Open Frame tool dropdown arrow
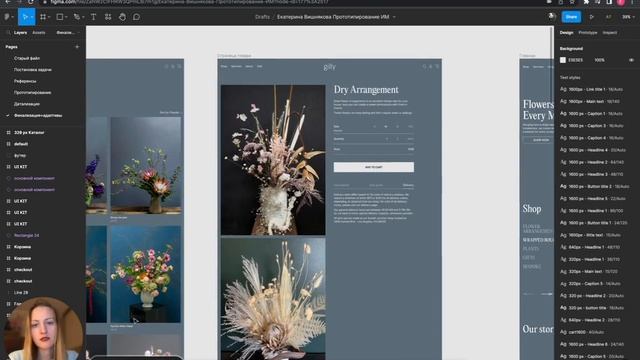Screen dimensions: 640x360 (x=49, y=17)
